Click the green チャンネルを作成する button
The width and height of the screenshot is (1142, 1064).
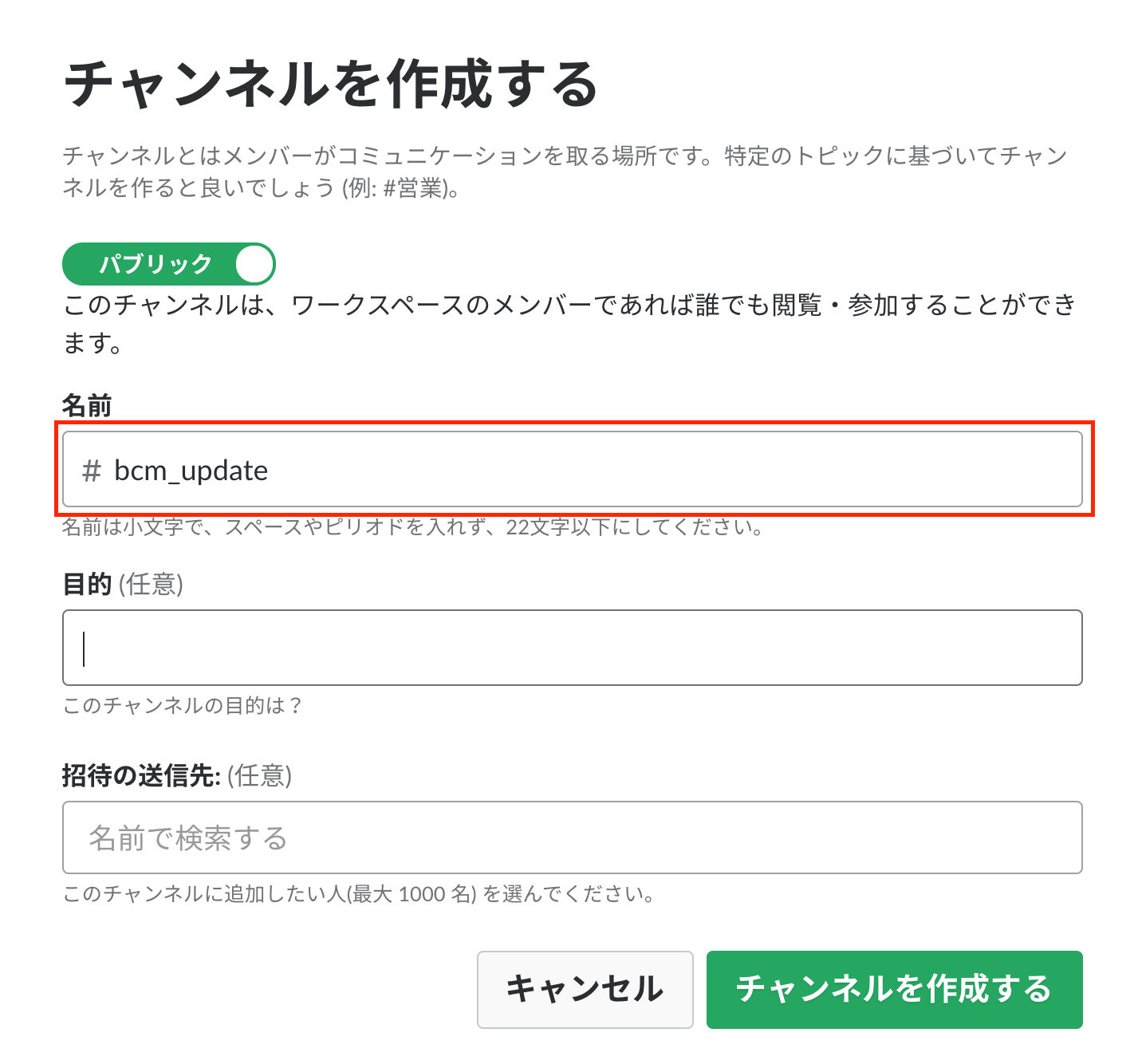coord(894,989)
